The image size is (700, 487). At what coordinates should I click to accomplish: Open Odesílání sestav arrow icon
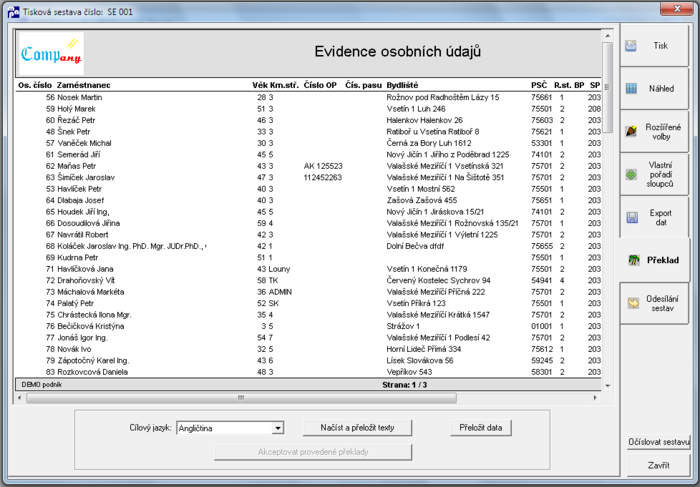coord(633,303)
